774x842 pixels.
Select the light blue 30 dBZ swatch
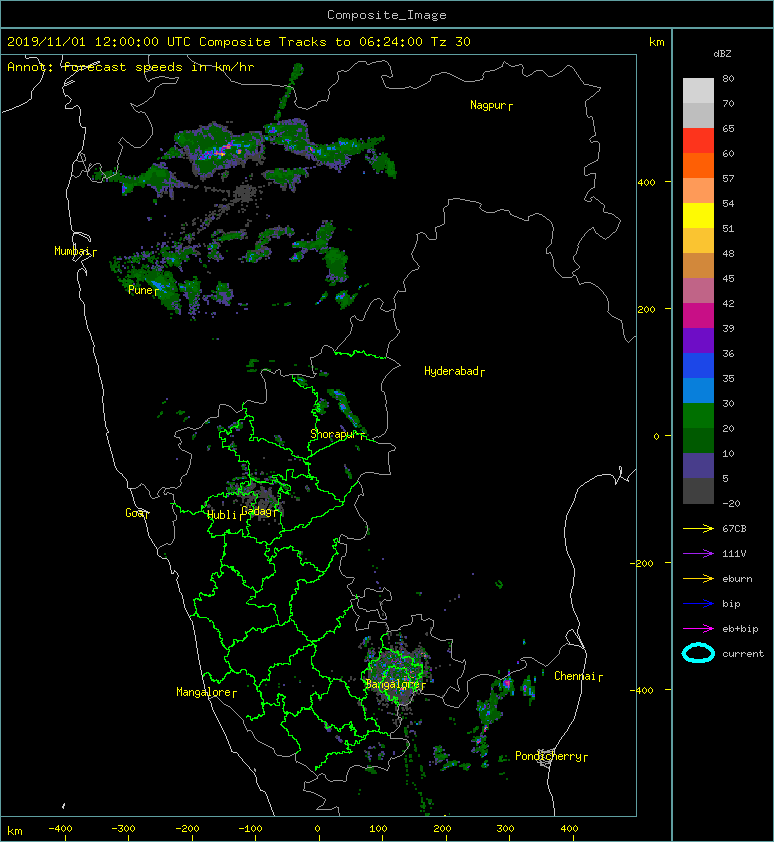tap(698, 390)
